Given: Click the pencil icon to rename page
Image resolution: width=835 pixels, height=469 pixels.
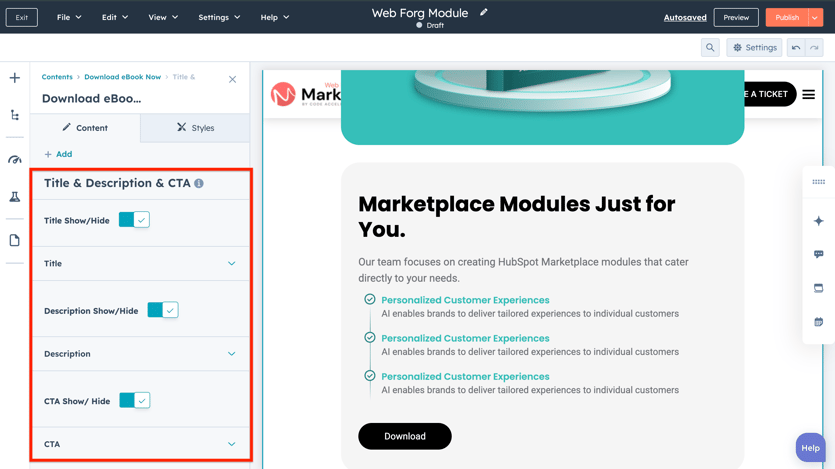Looking at the screenshot, I should click(x=484, y=13).
